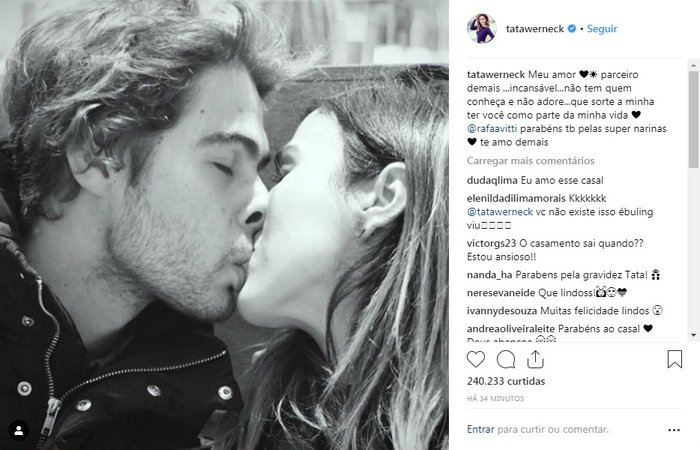Image resolution: width=700 pixels, height=450 pixels.
Task: Like the post with the heart icon
Action: click(476, 359)
